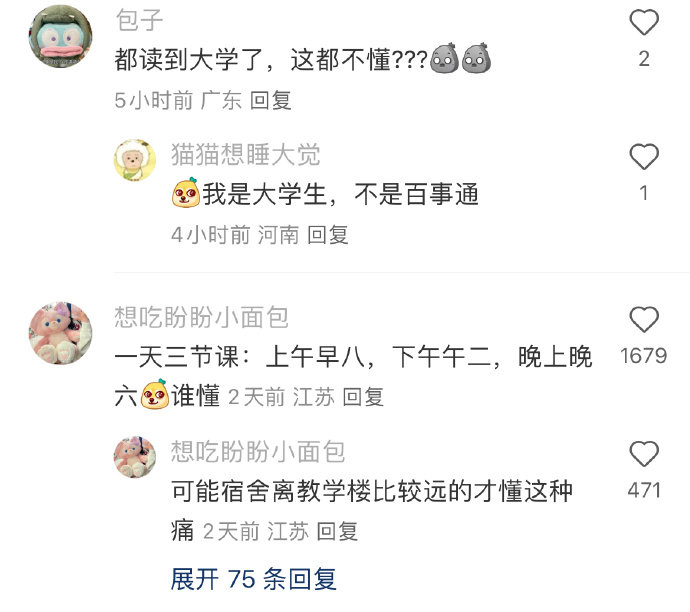Open the username 猫猫想睡大觉

point(246,155)
